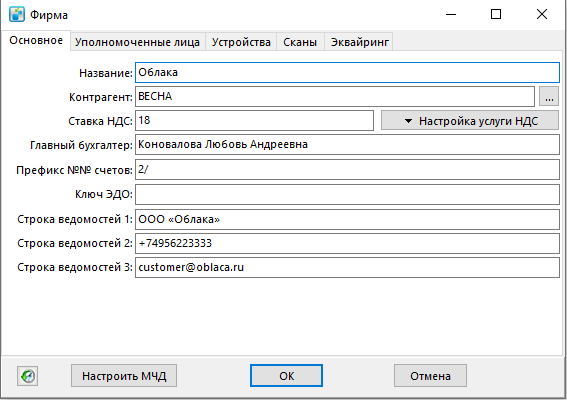The image size is (567, 400).
Task: Maximize the Фирма window
Action: pyautogui.click(x=496, y=14)
